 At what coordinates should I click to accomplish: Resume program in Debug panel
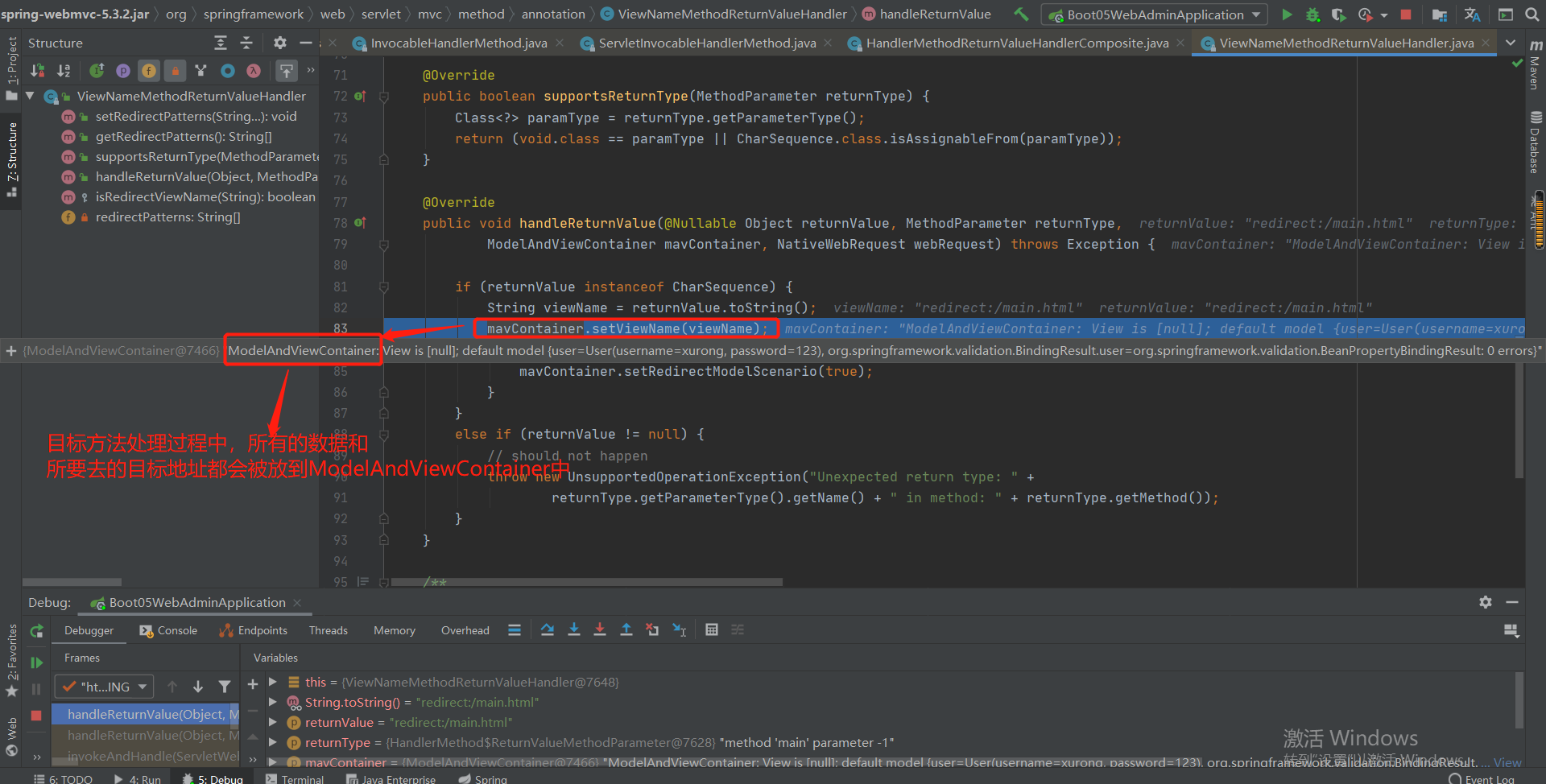[36, 662]
